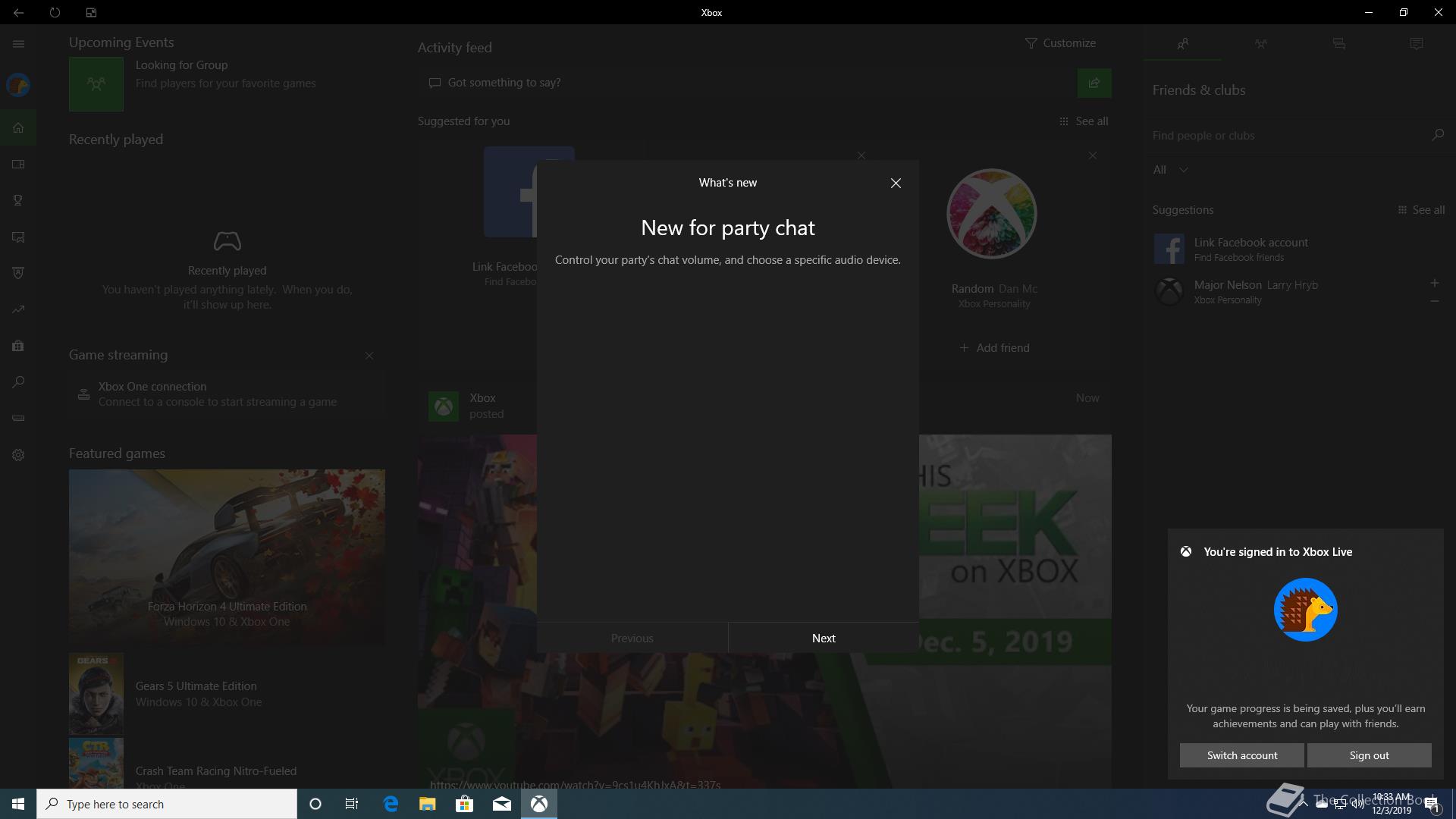Open Crash Team Racing Nitro-Fueled entry
Image resolution: width=1456 pixels, height=819 pixels.
(x=227, y=764)
